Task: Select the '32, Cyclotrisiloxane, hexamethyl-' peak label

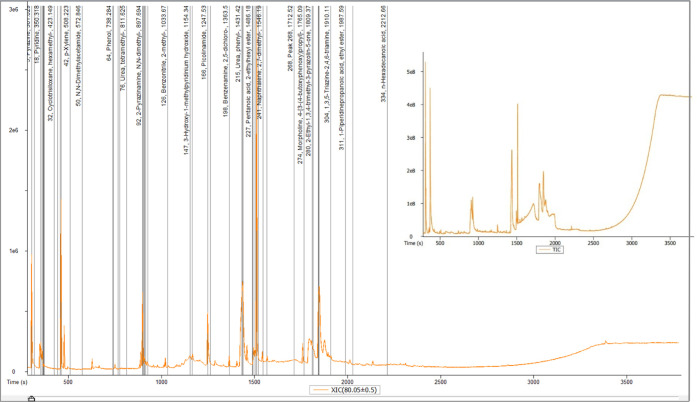Action: tap(51, 64)
